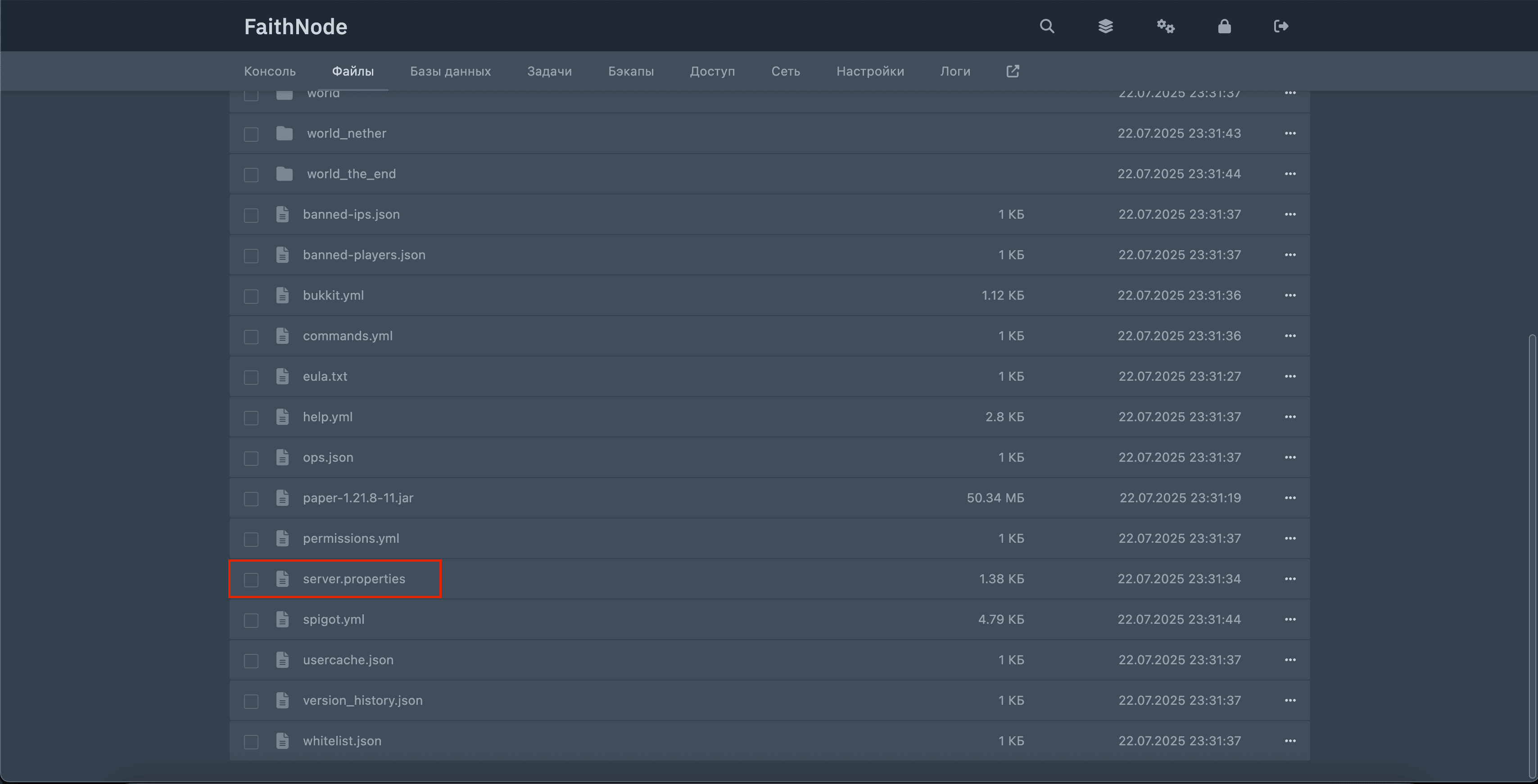Click the sign out arrow icon
Image resolution: width=1538 pixels, height=784 pixels.
(x=1280, y=26)
